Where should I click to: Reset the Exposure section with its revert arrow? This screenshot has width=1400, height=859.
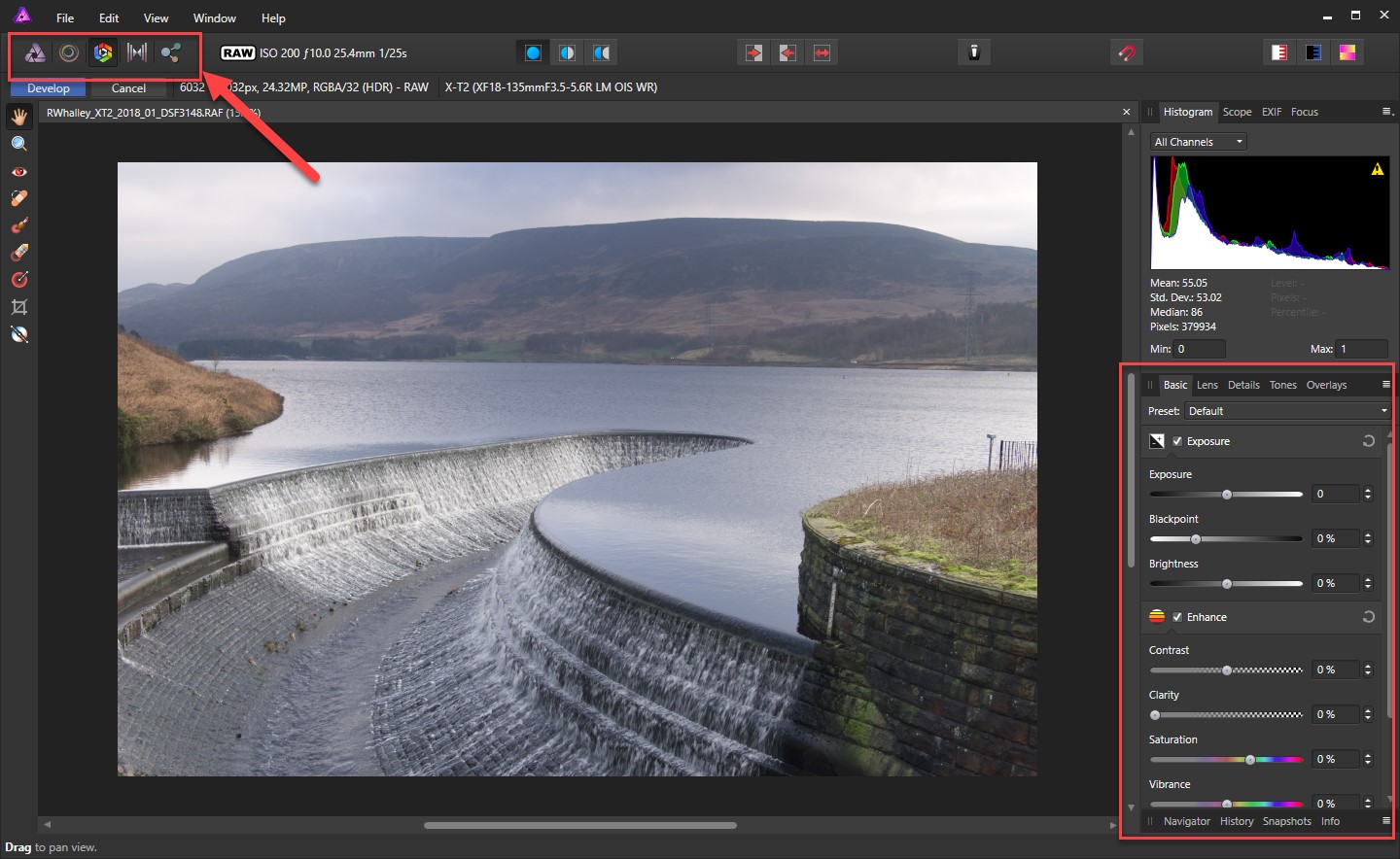(1368, 441)
